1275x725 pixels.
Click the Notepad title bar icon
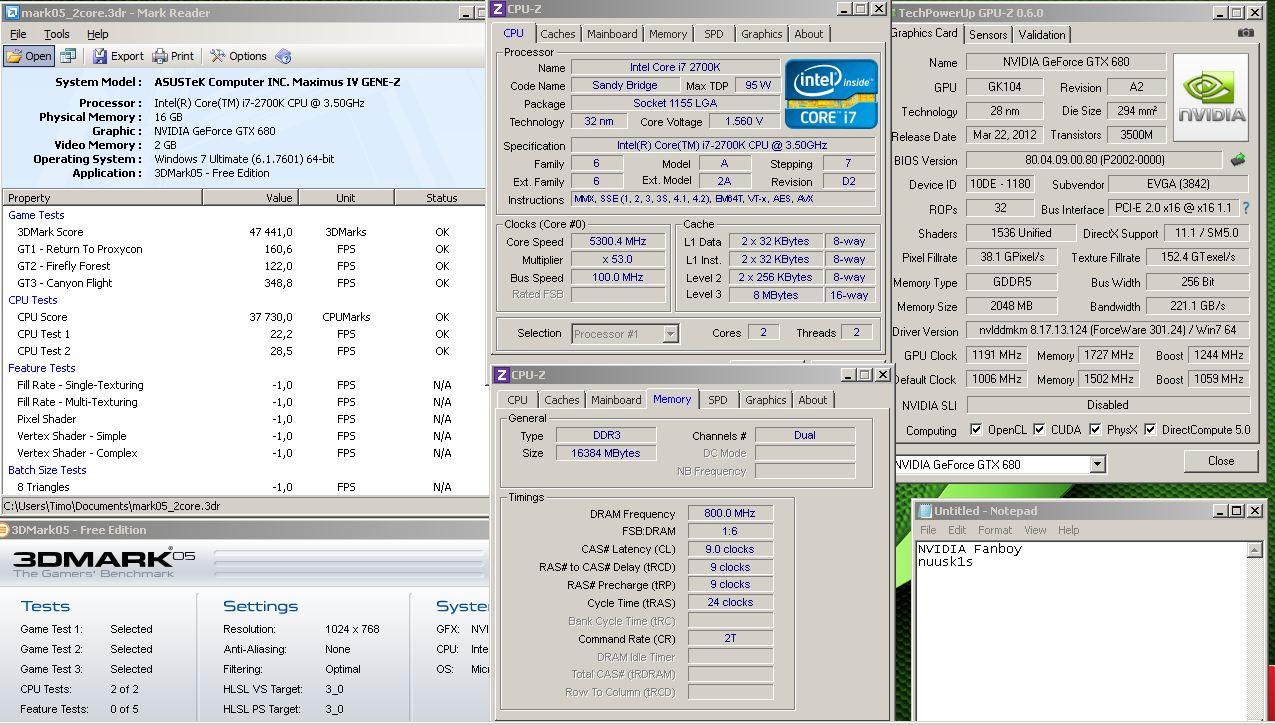(923, 511)
